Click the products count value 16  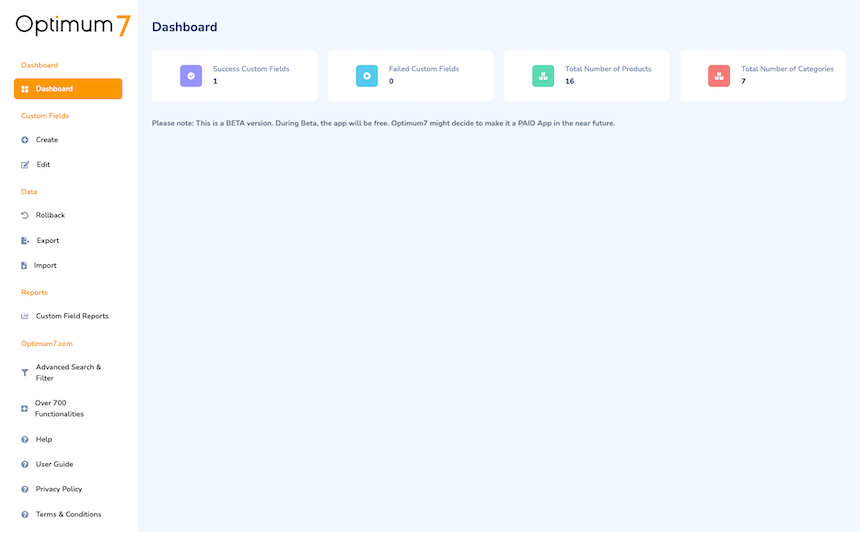(x=570, y=81)
